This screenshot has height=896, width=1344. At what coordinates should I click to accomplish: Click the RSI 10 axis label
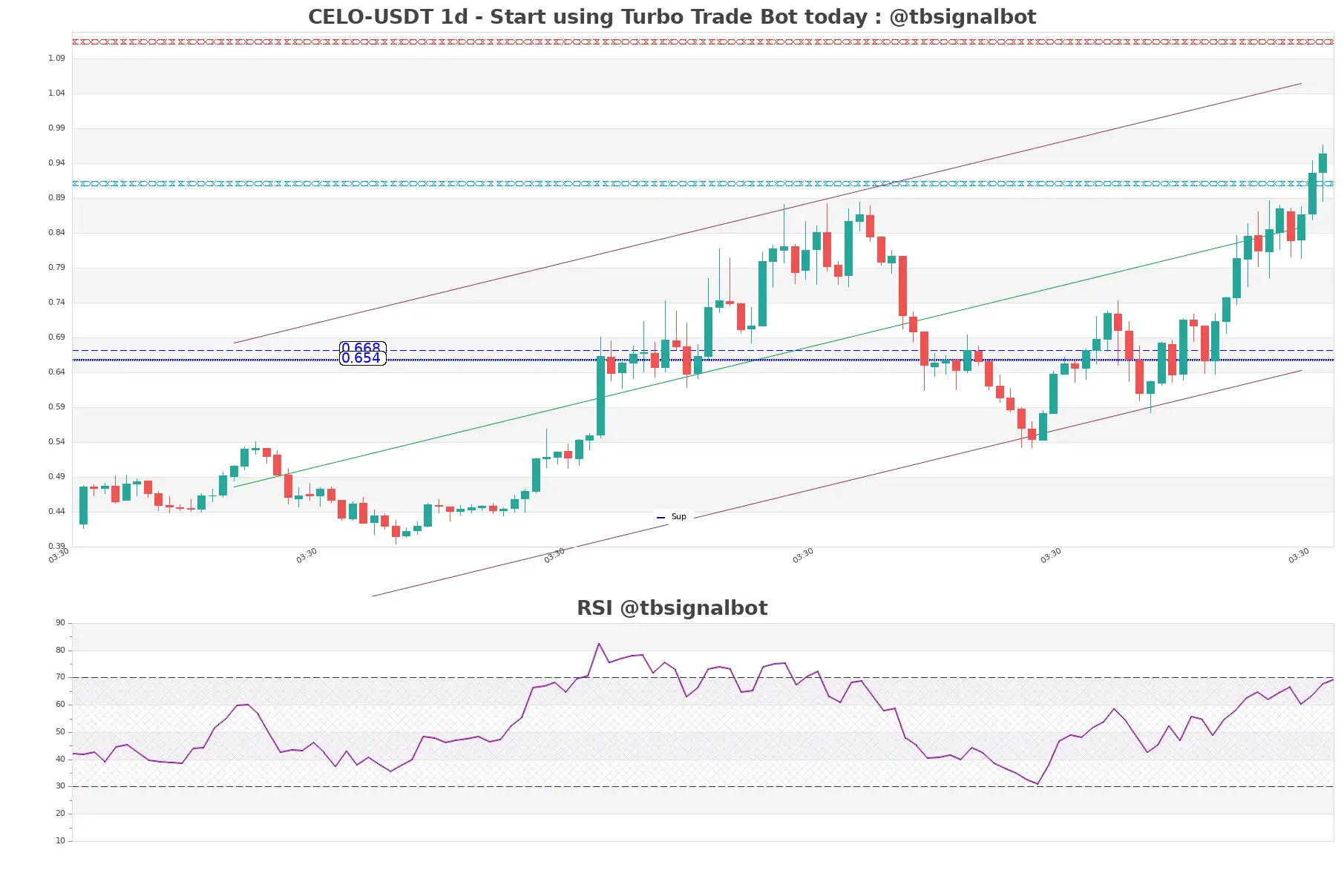coord(60,840)
